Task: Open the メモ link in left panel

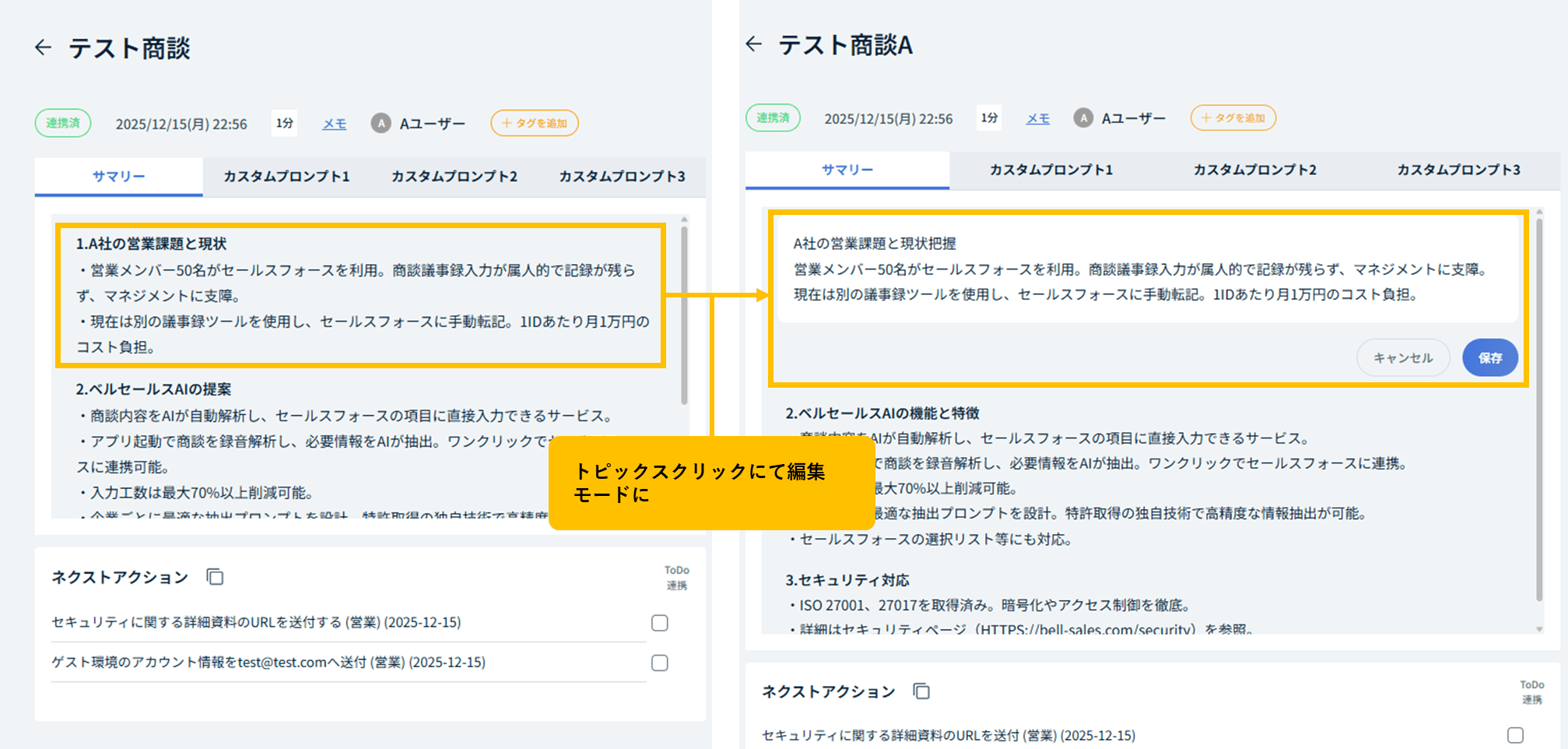Action: coord(335,124)
